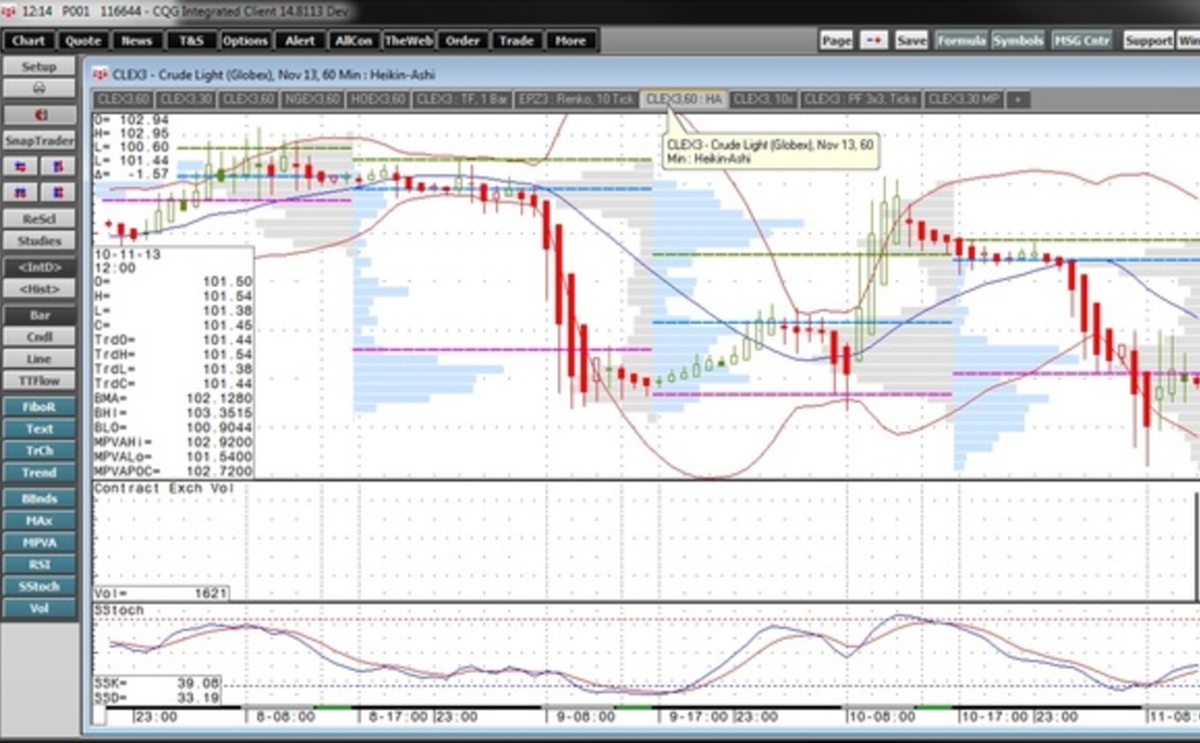Image resolution: width=1200 pixels, height=743 pixels.
Task: Add the RSI study to chart
Action: (40, 563)
